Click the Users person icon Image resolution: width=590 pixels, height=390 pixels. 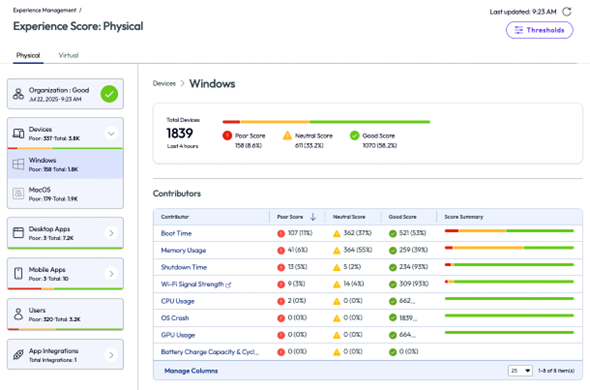(18, 314)
